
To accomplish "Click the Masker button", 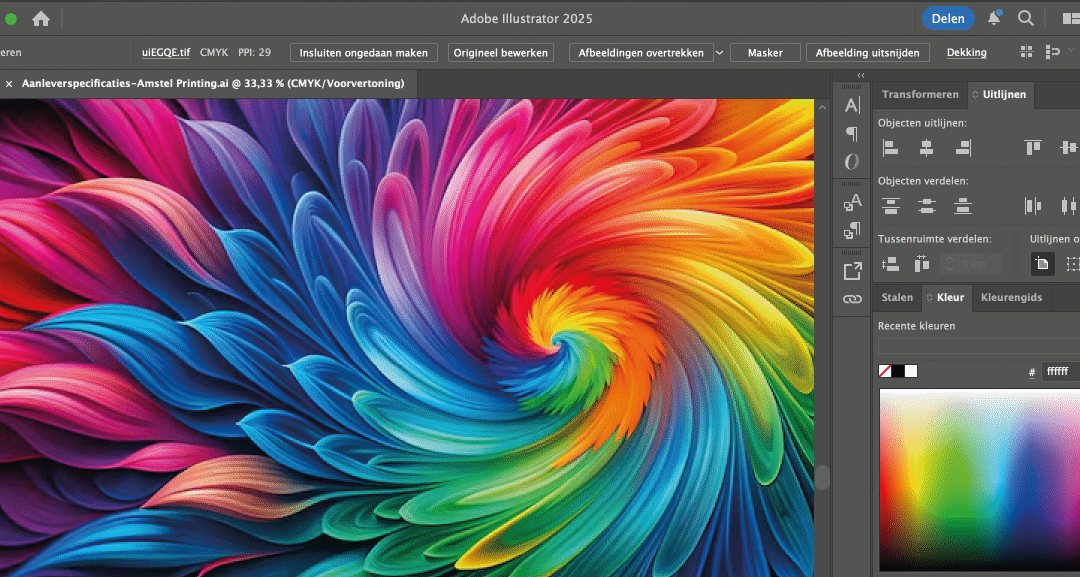I will (x=765, y=52).
